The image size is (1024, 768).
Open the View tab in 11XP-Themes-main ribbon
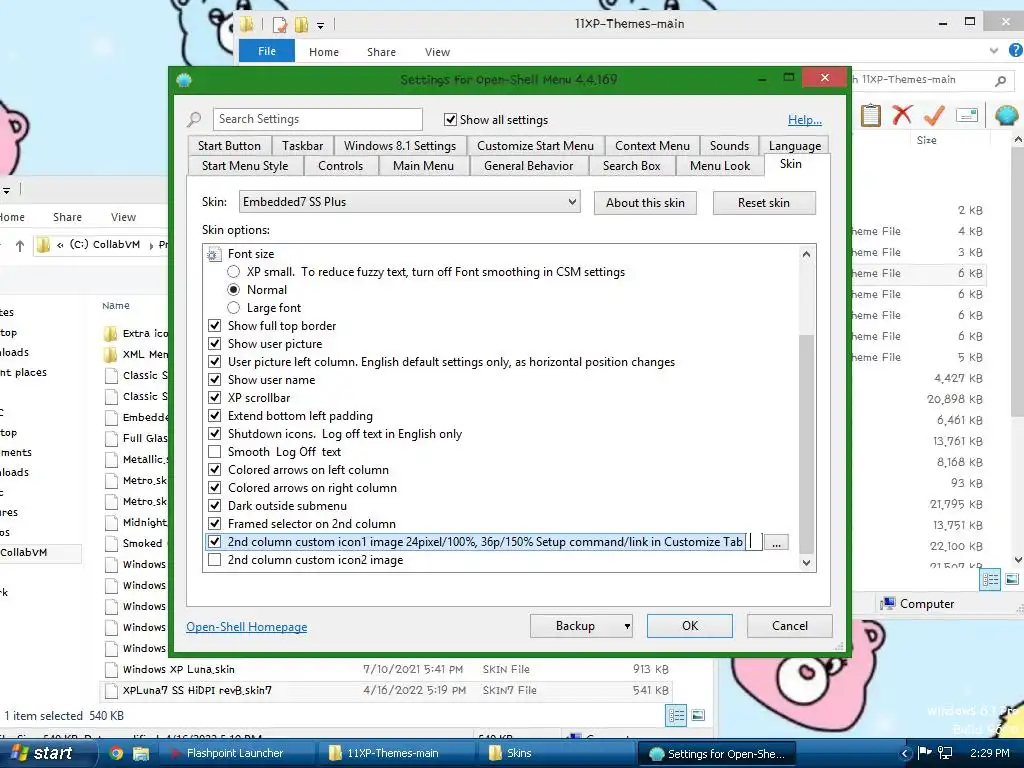(x=437, y=52)
